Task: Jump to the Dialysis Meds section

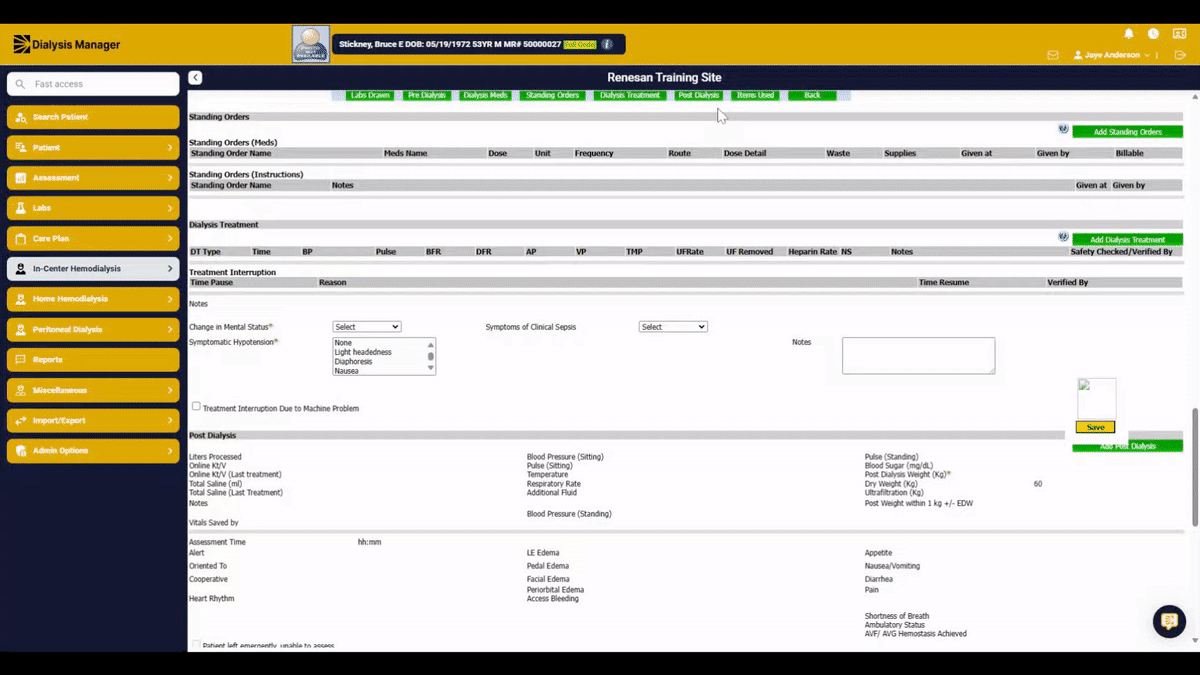Action: pos(486,96)
